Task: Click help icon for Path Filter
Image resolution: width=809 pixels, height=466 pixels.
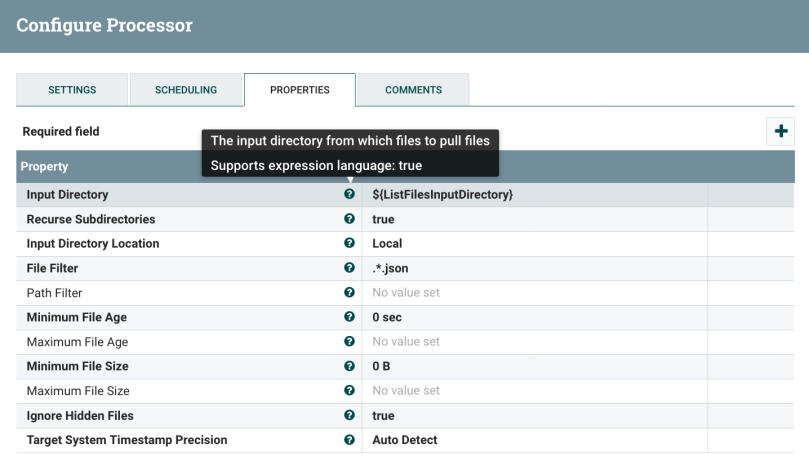Action: [349, 293]
